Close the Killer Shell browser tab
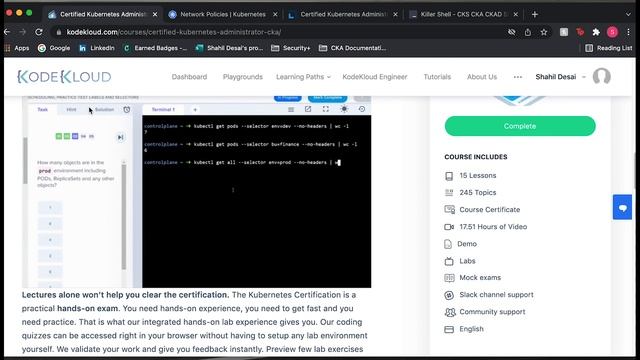The width and height of the screenshot is (640, 360). point(516,14)
